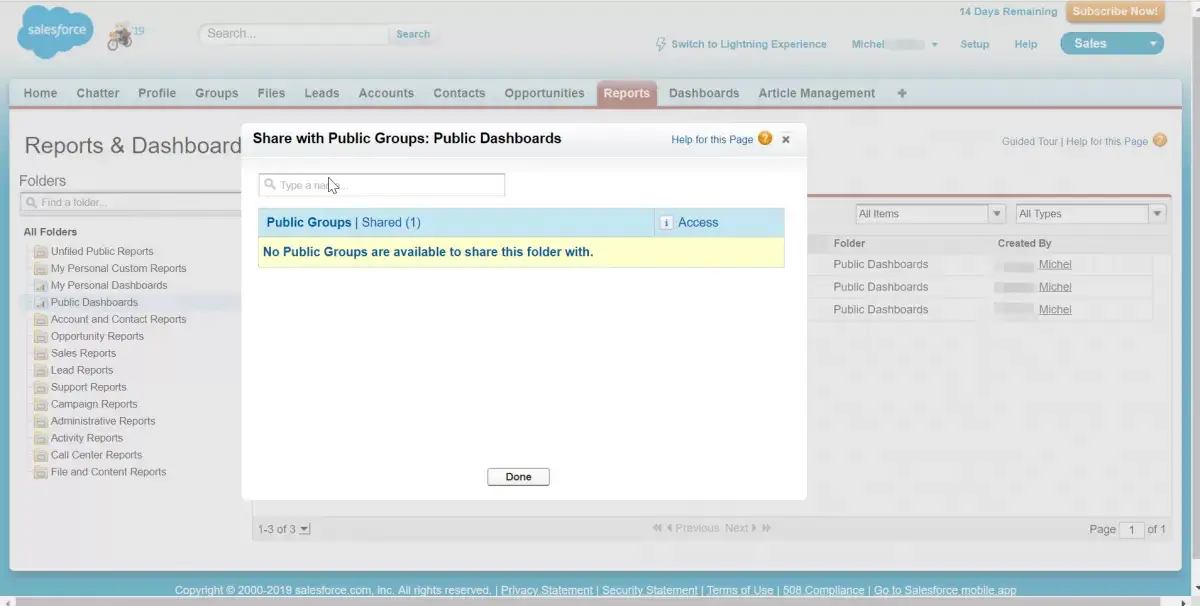Open the All Items filter dropdown
The image size is (1200, 606).
click(x=997, y=214)
